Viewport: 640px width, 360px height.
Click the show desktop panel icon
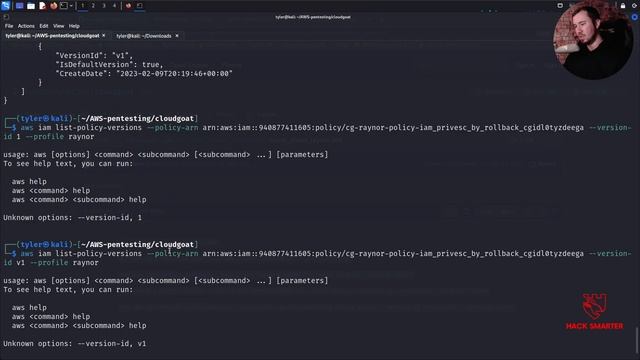[x=19, y=6]
